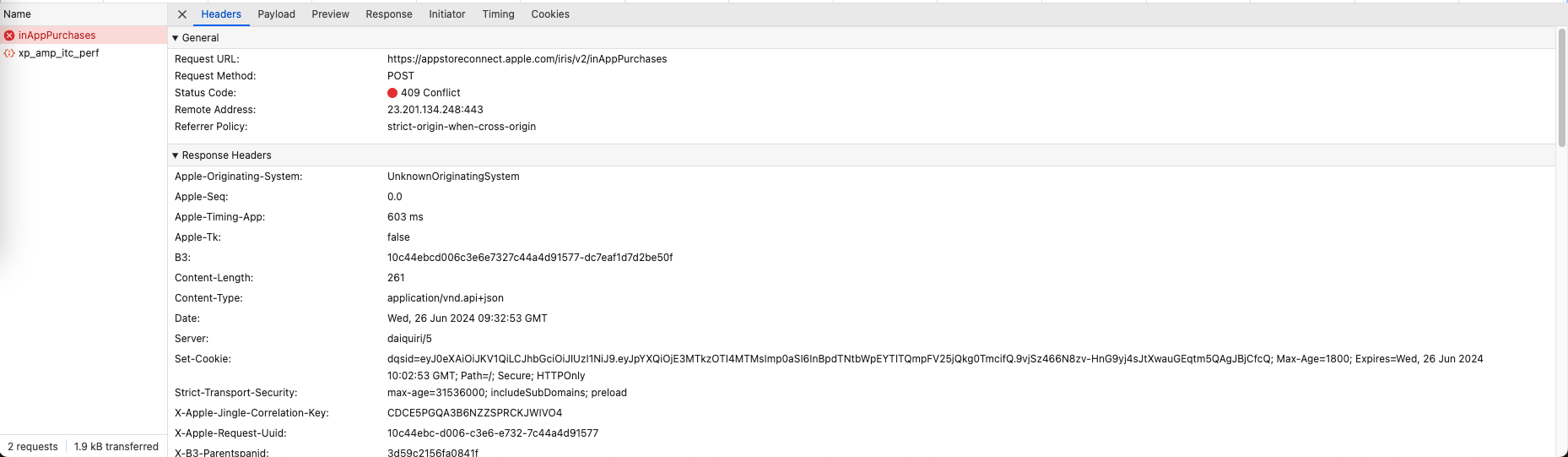Select the Headers tab
This screenshot has width=1568, height=457.
coord(221,14)
